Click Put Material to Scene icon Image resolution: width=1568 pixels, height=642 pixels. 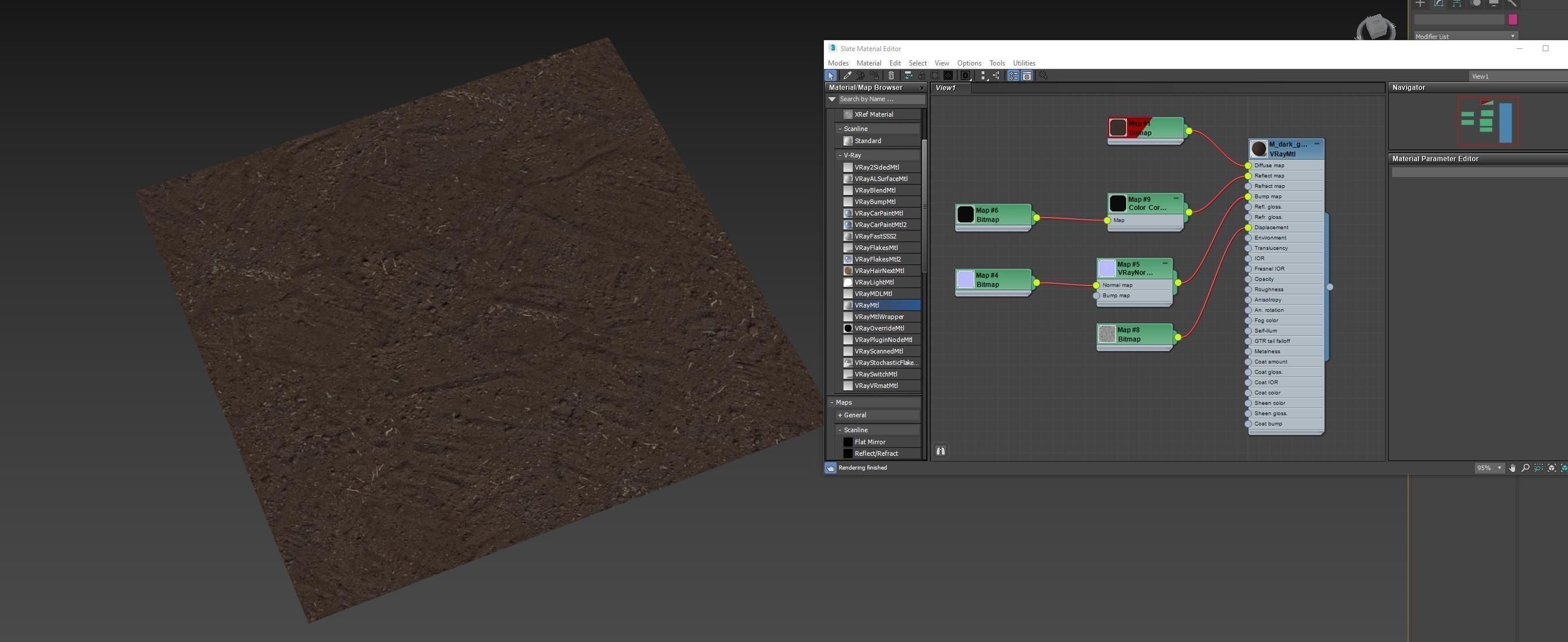pyautogui.click(x=861, y=75)
